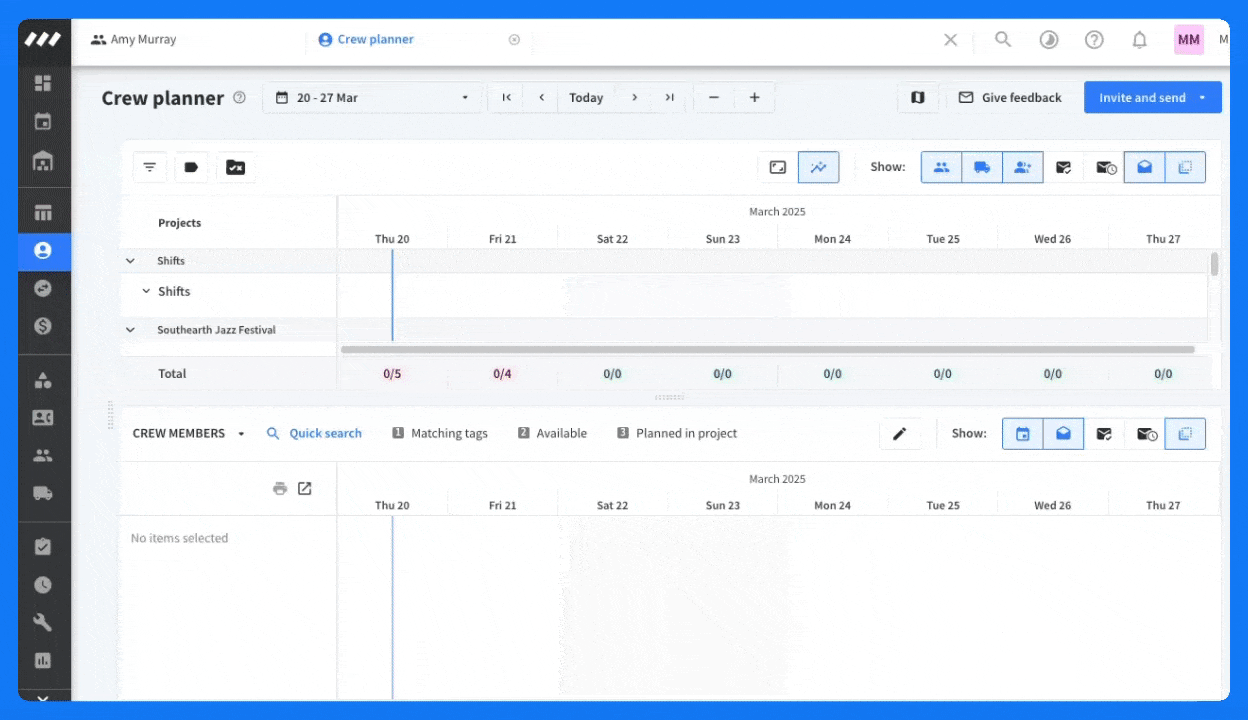Click the horizontal timeline scrollbar

767,350
